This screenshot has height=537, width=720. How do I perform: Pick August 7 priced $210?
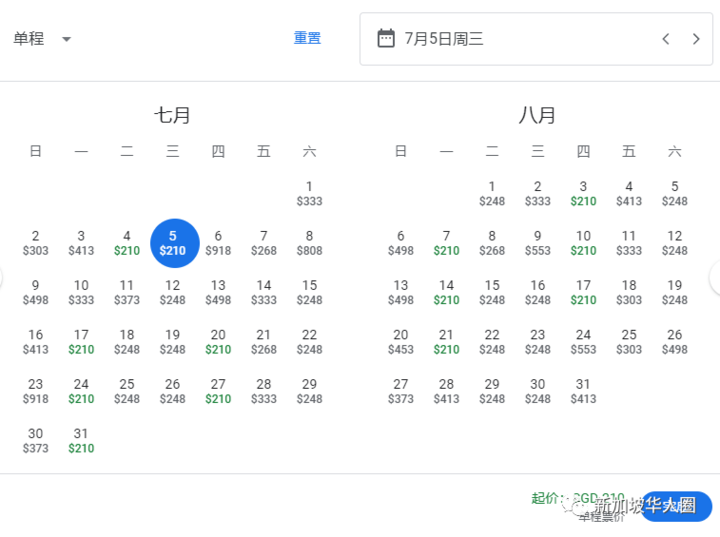(446, 243)
